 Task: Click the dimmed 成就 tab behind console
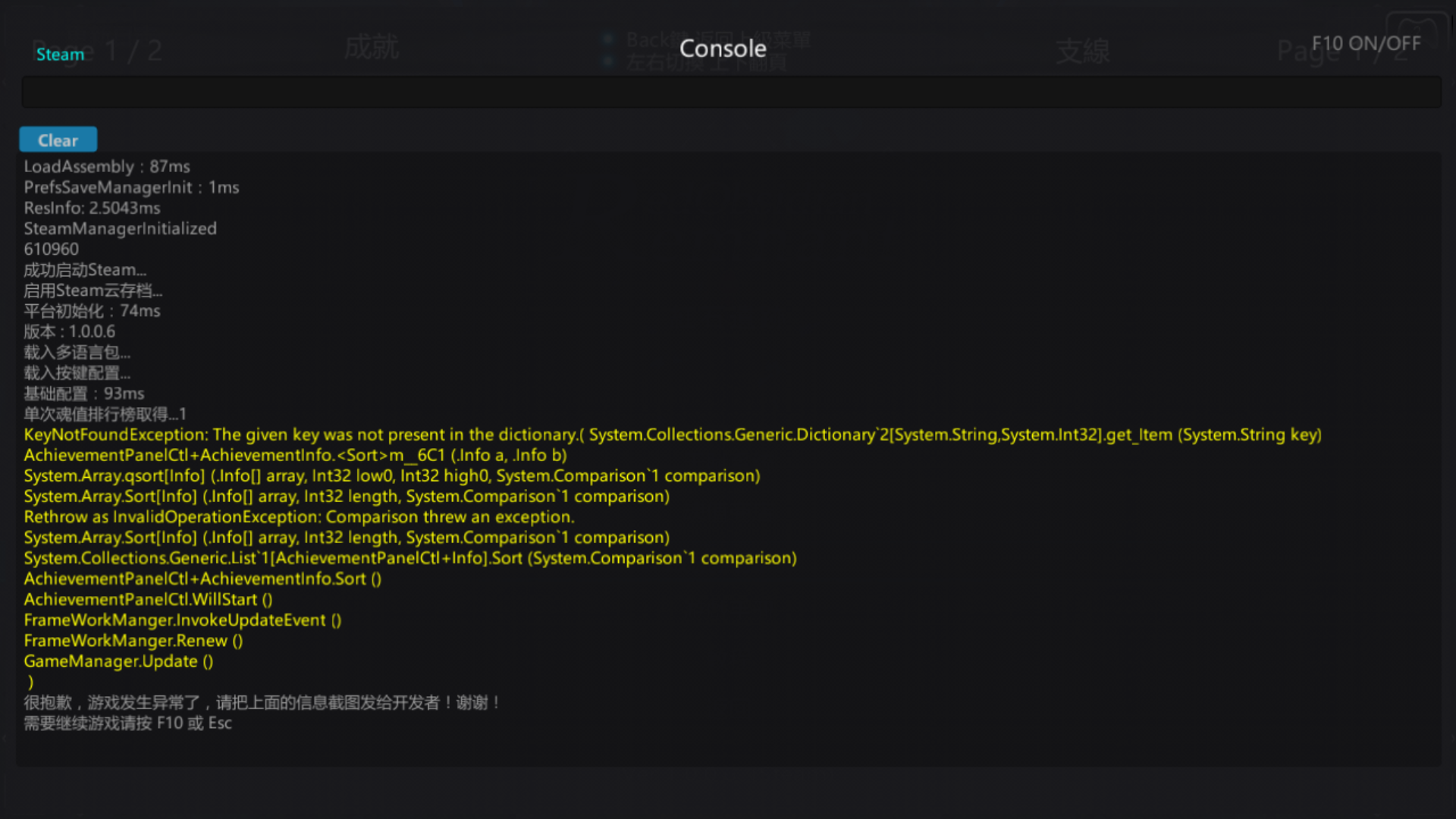pos(371,48)
